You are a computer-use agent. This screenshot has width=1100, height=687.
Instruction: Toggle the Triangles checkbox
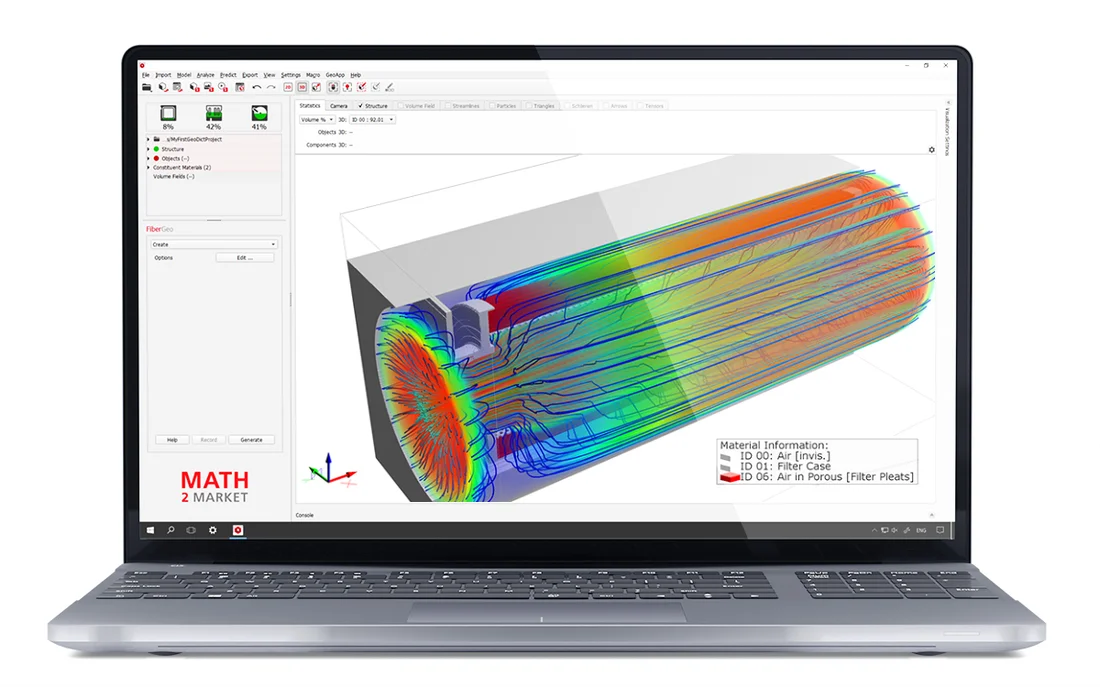(x=530, y=105)
